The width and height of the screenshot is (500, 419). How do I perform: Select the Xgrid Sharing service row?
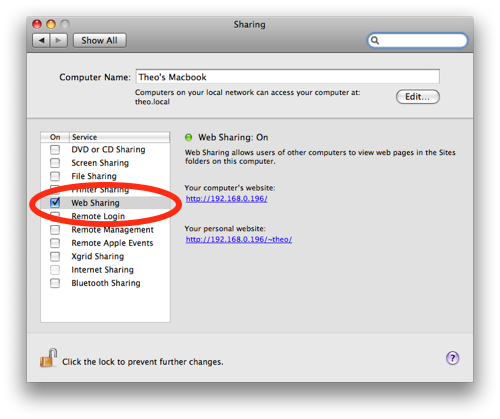tap(105, 256)
